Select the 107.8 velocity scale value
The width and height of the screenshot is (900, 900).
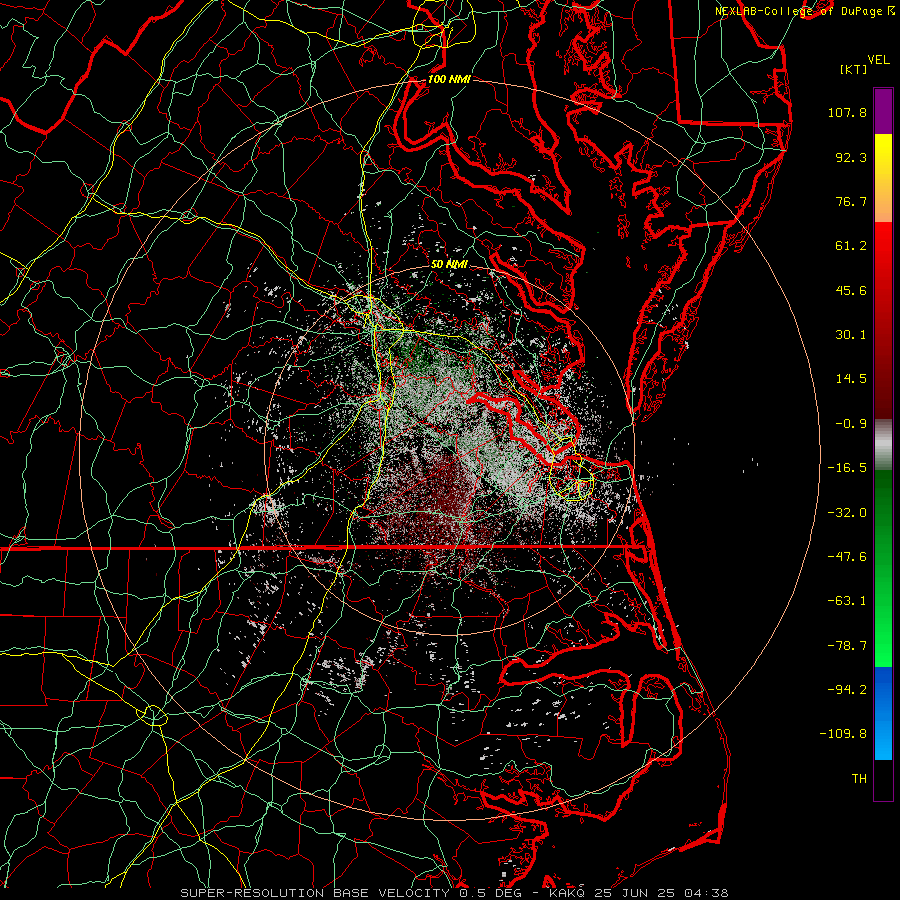click(x=847, y=112)
